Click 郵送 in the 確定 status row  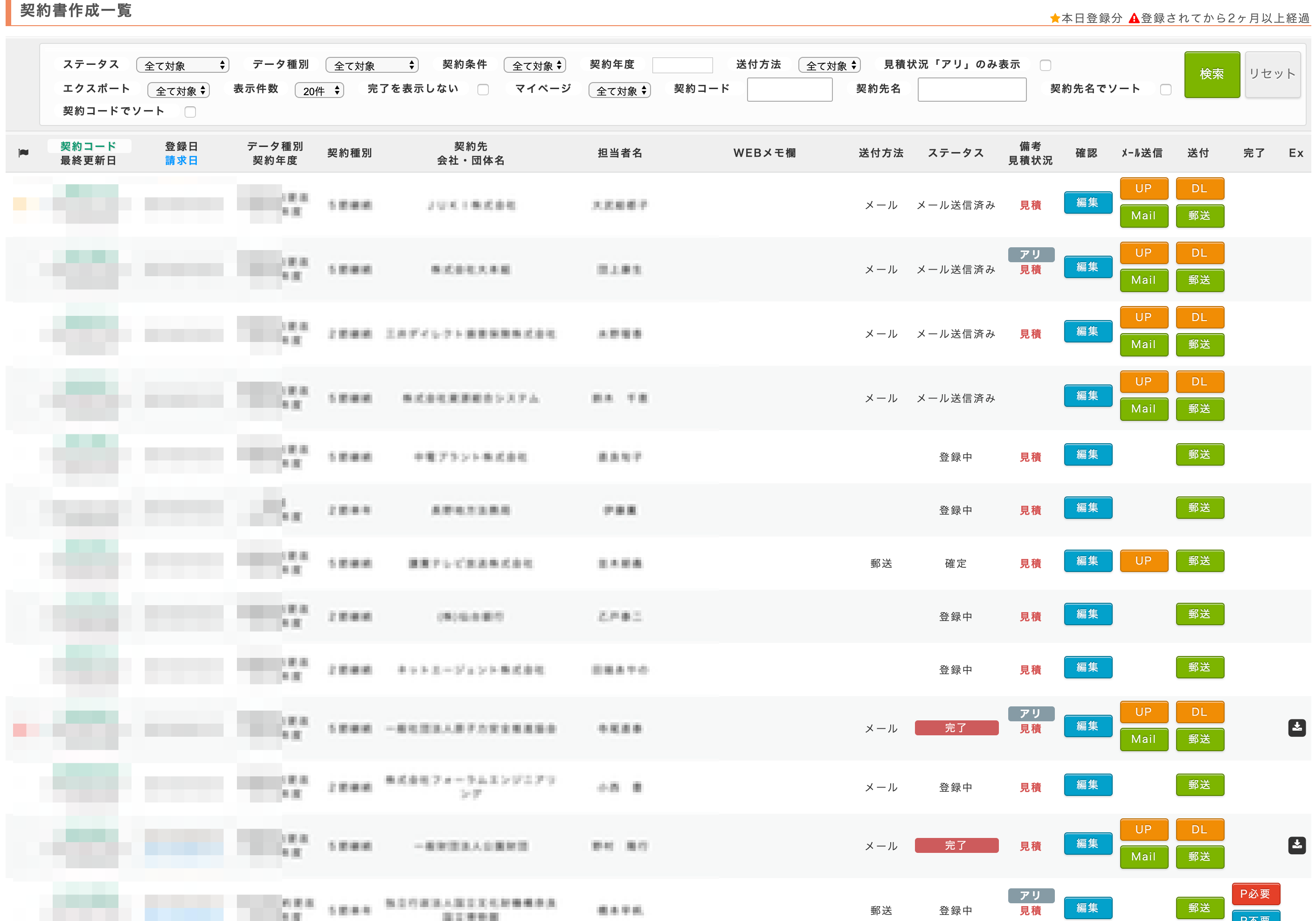click(x=1199, y=561)
